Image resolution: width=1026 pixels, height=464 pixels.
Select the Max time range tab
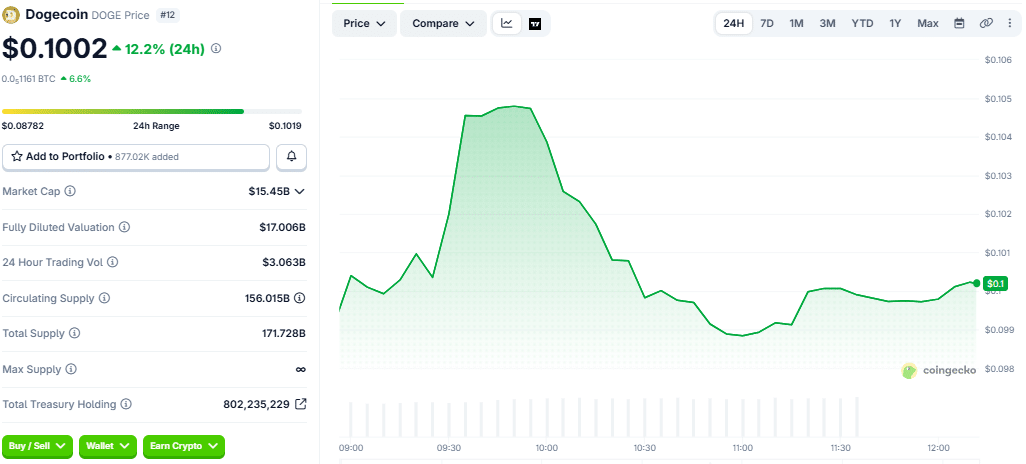pyautogui.click(x=928, y=24)
